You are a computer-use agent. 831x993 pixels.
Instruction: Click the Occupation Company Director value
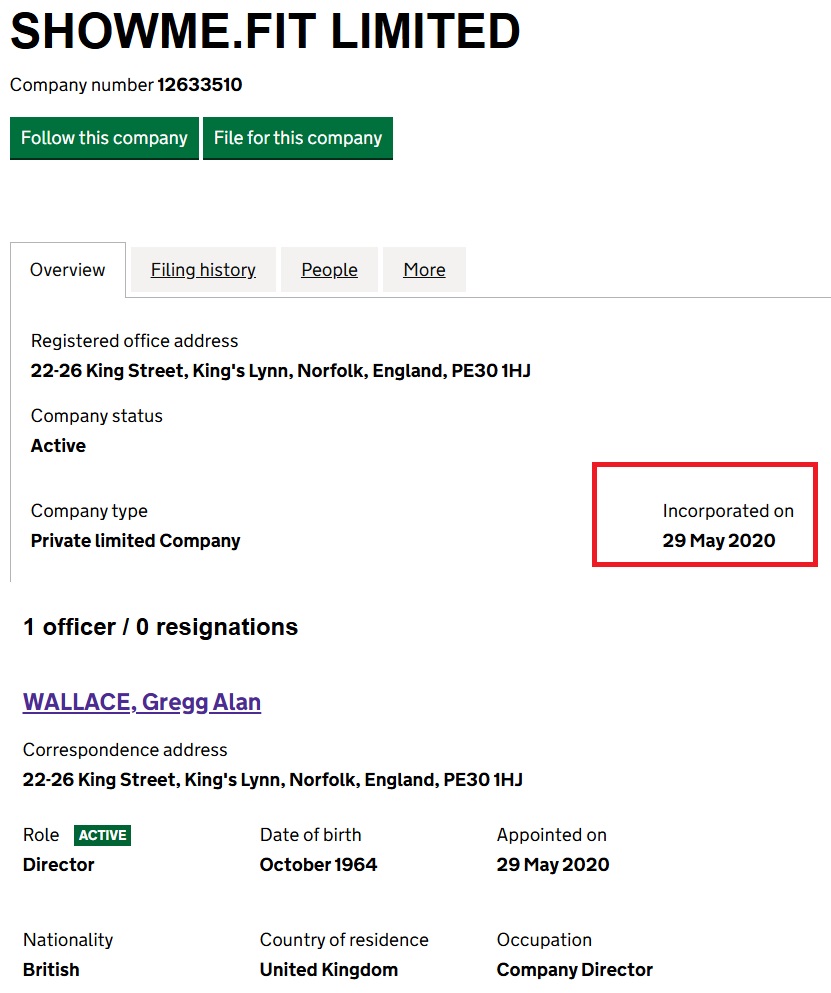(574, 970)
